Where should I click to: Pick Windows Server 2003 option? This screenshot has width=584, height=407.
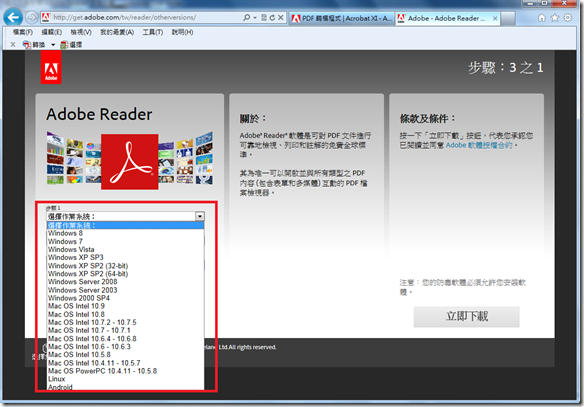(x=126, y=290)
